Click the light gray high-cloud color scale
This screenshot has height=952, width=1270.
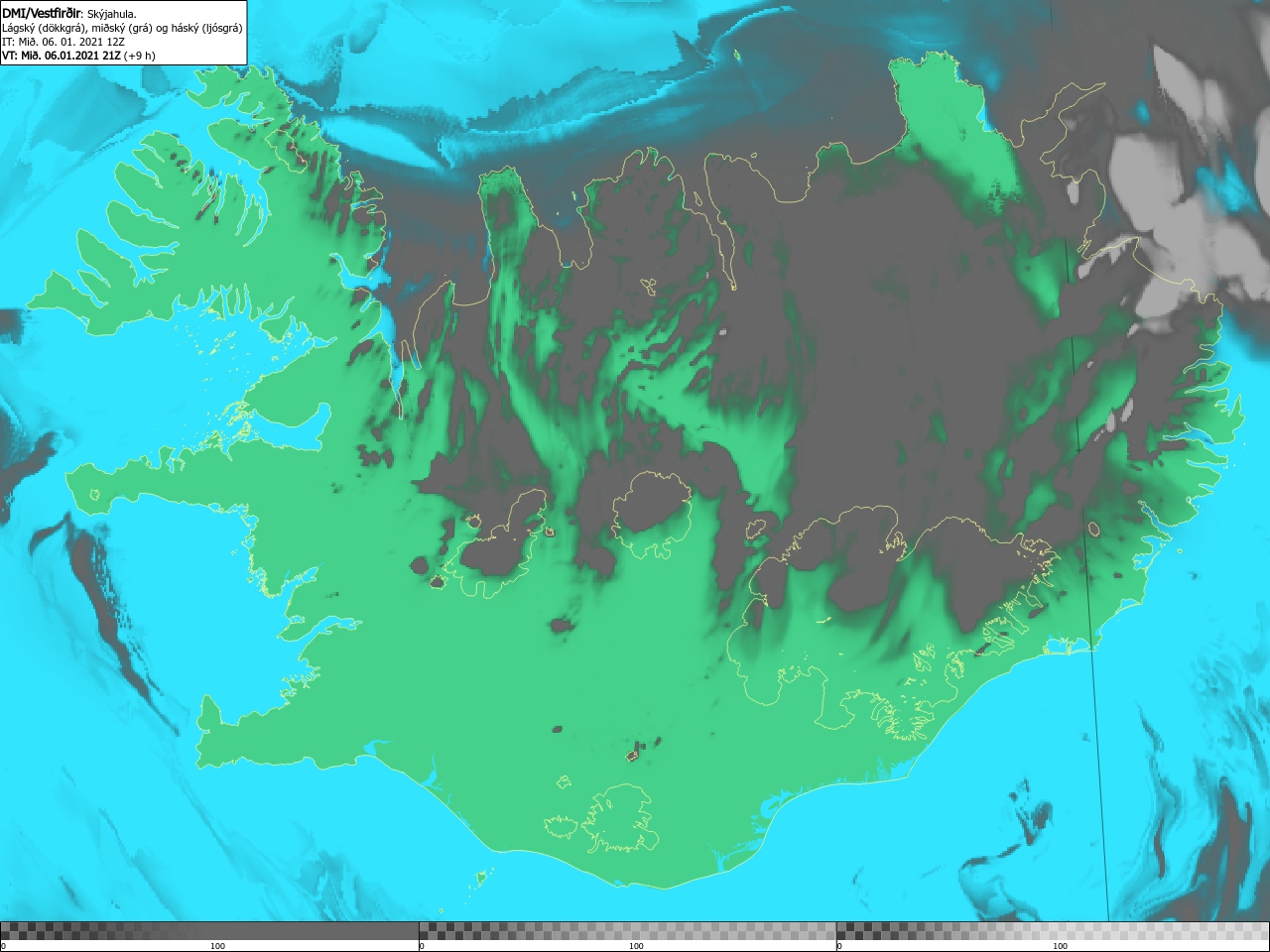(1053, 931)
